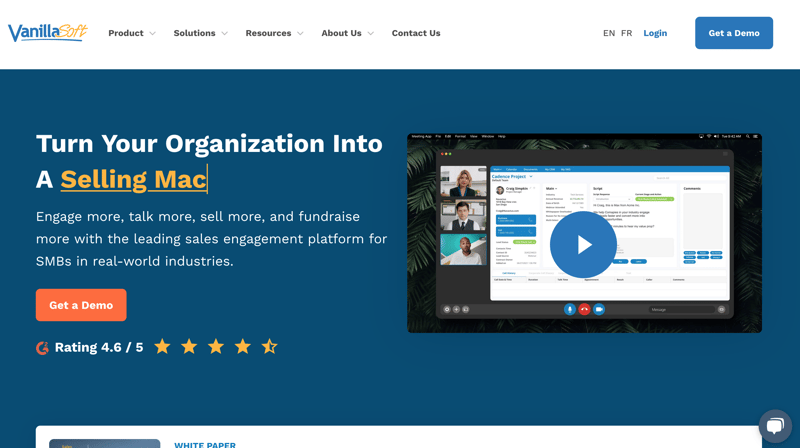The image size is (800, 448).
Task: Open the Login link
Action: pyautogui.click(x=655, y=33)
